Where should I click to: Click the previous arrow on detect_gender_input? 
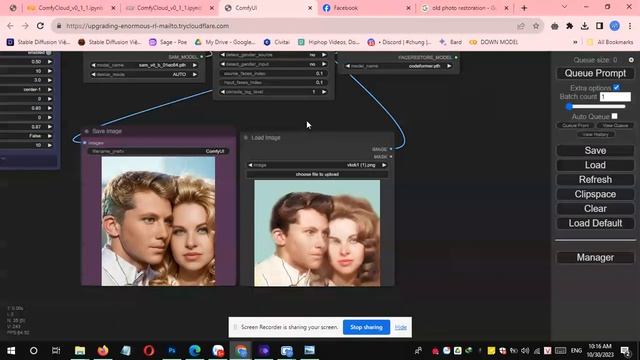coord(223,64)
